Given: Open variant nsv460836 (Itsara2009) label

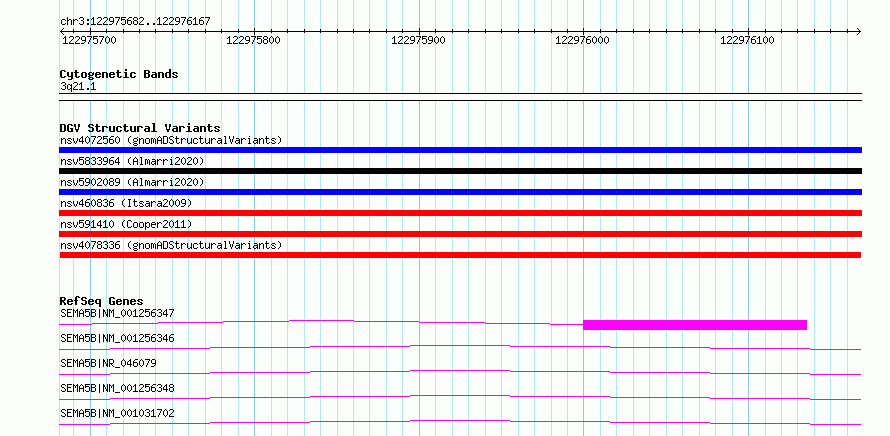Looking at the screenshot, I should 126,203.
